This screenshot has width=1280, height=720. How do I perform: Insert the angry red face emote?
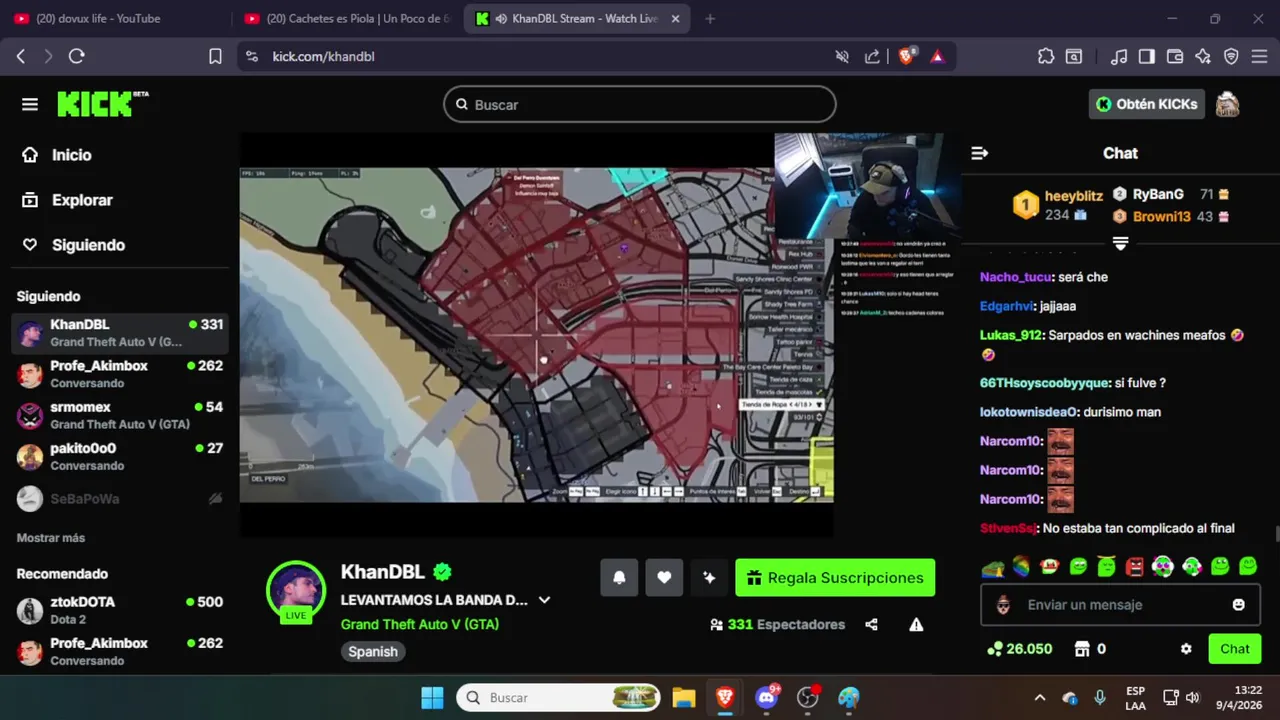1134,567
